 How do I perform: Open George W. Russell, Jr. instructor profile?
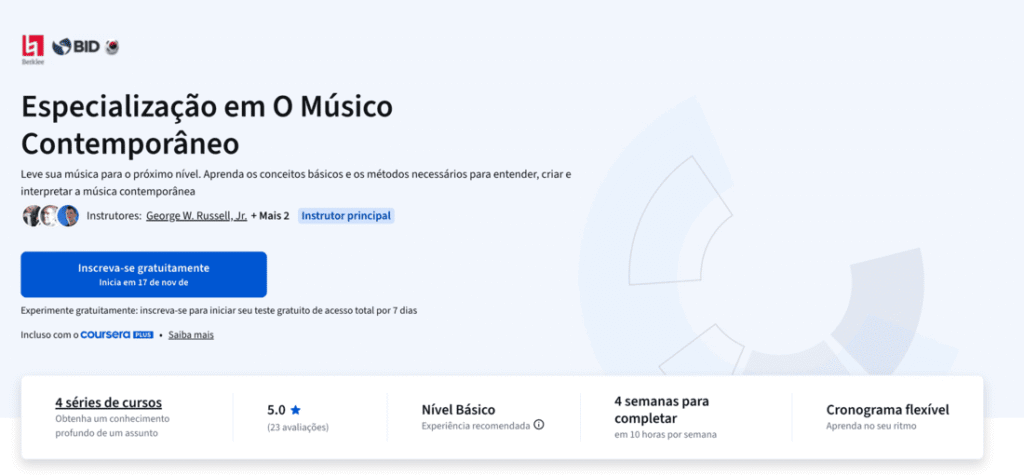pyautogui.click(x=196, y=216)
